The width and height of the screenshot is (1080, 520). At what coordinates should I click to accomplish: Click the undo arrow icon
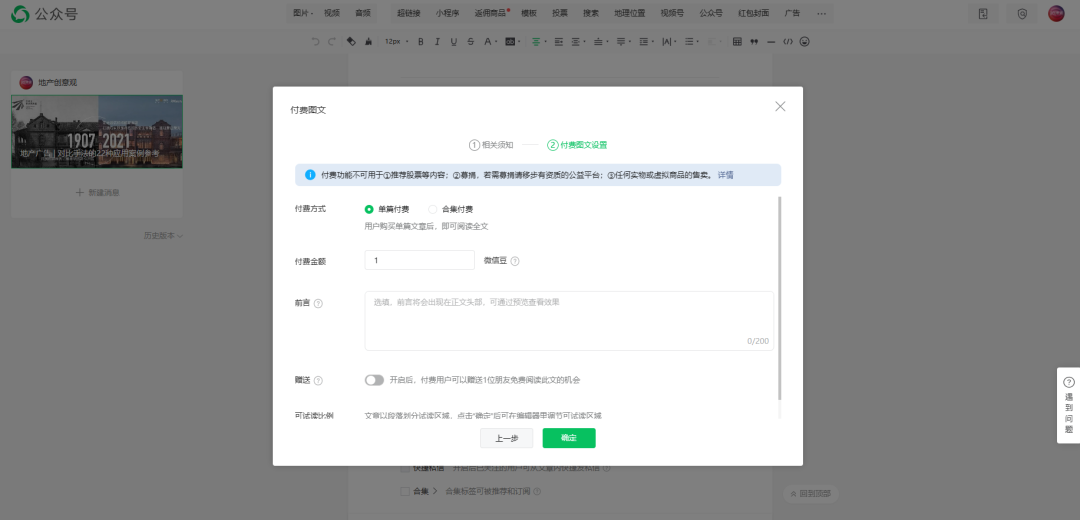317,42
